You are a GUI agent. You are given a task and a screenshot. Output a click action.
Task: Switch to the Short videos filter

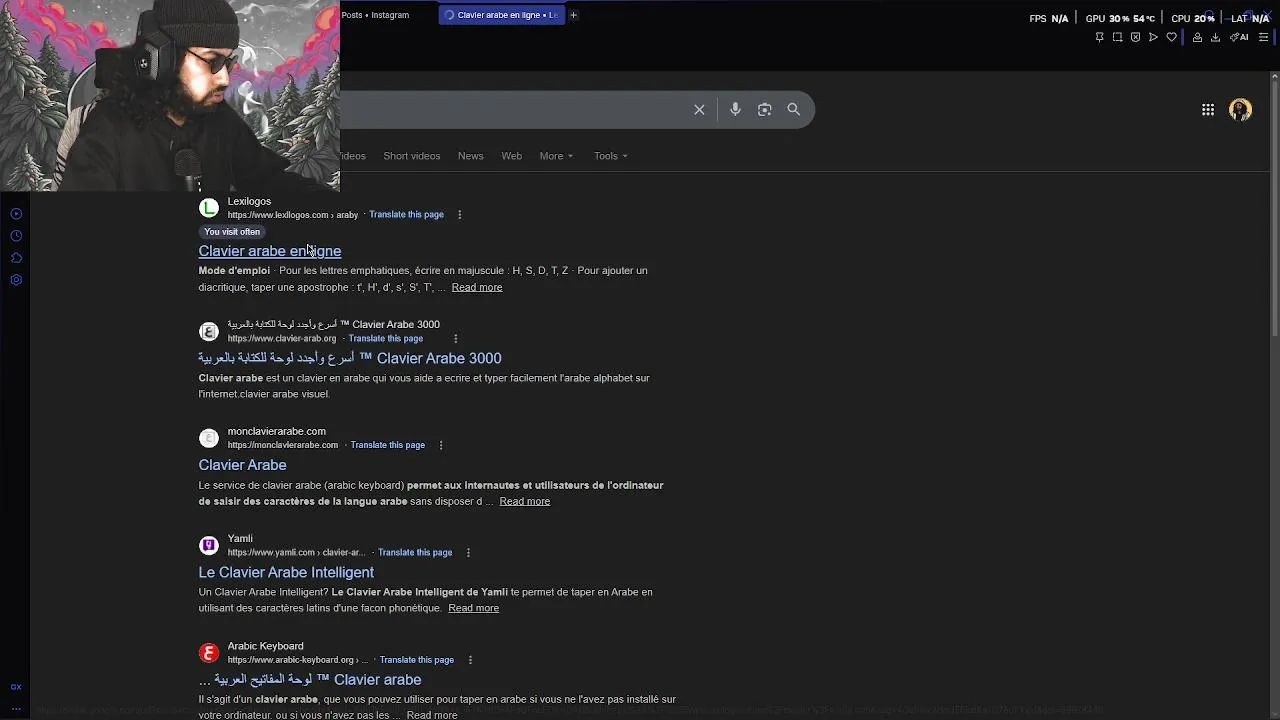pos(412,156)
